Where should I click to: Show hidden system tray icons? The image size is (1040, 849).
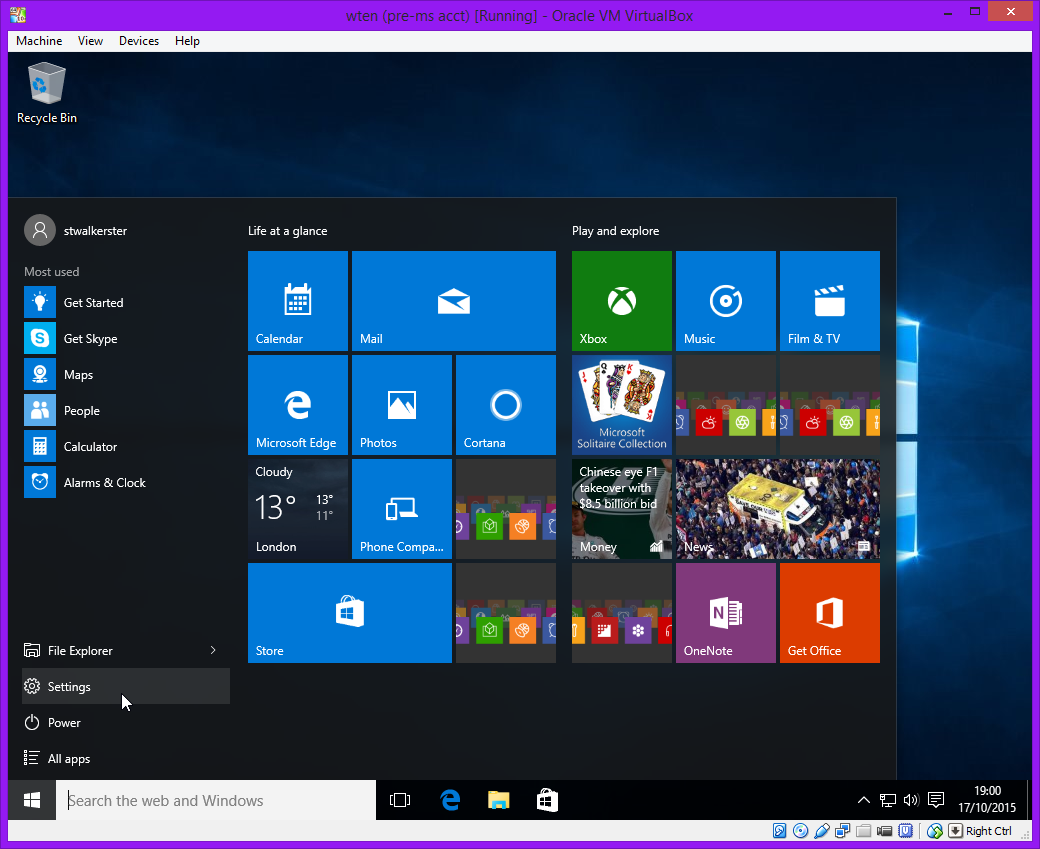(x=864, y=800)
